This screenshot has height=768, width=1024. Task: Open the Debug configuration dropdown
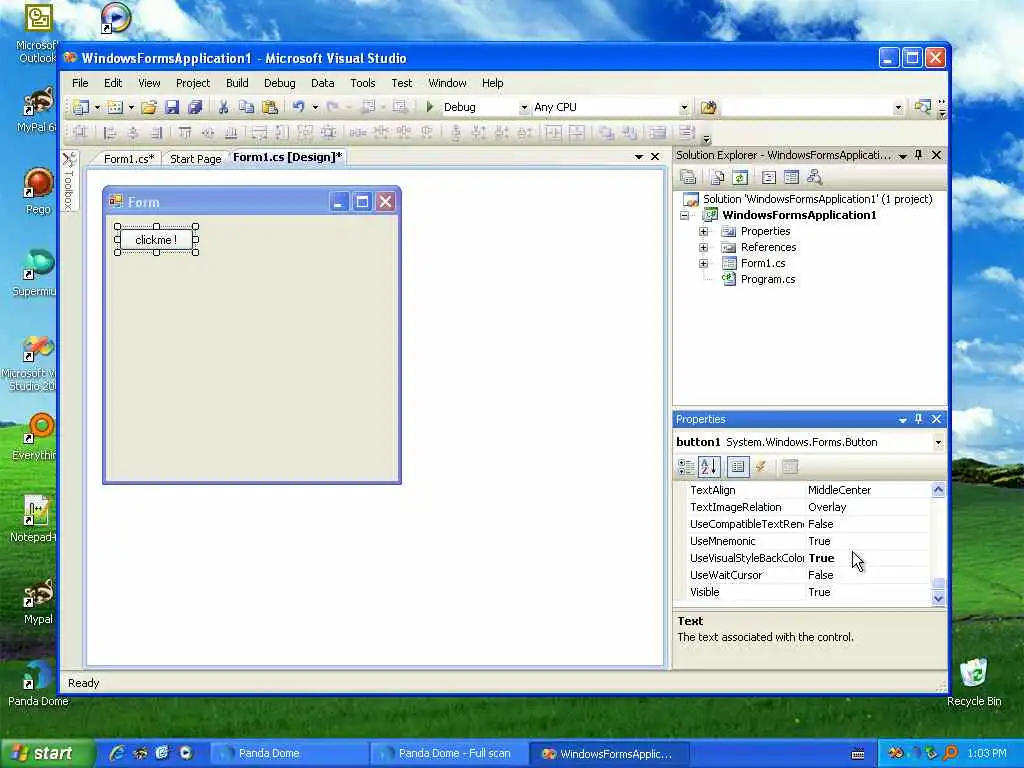coord(523,107)
